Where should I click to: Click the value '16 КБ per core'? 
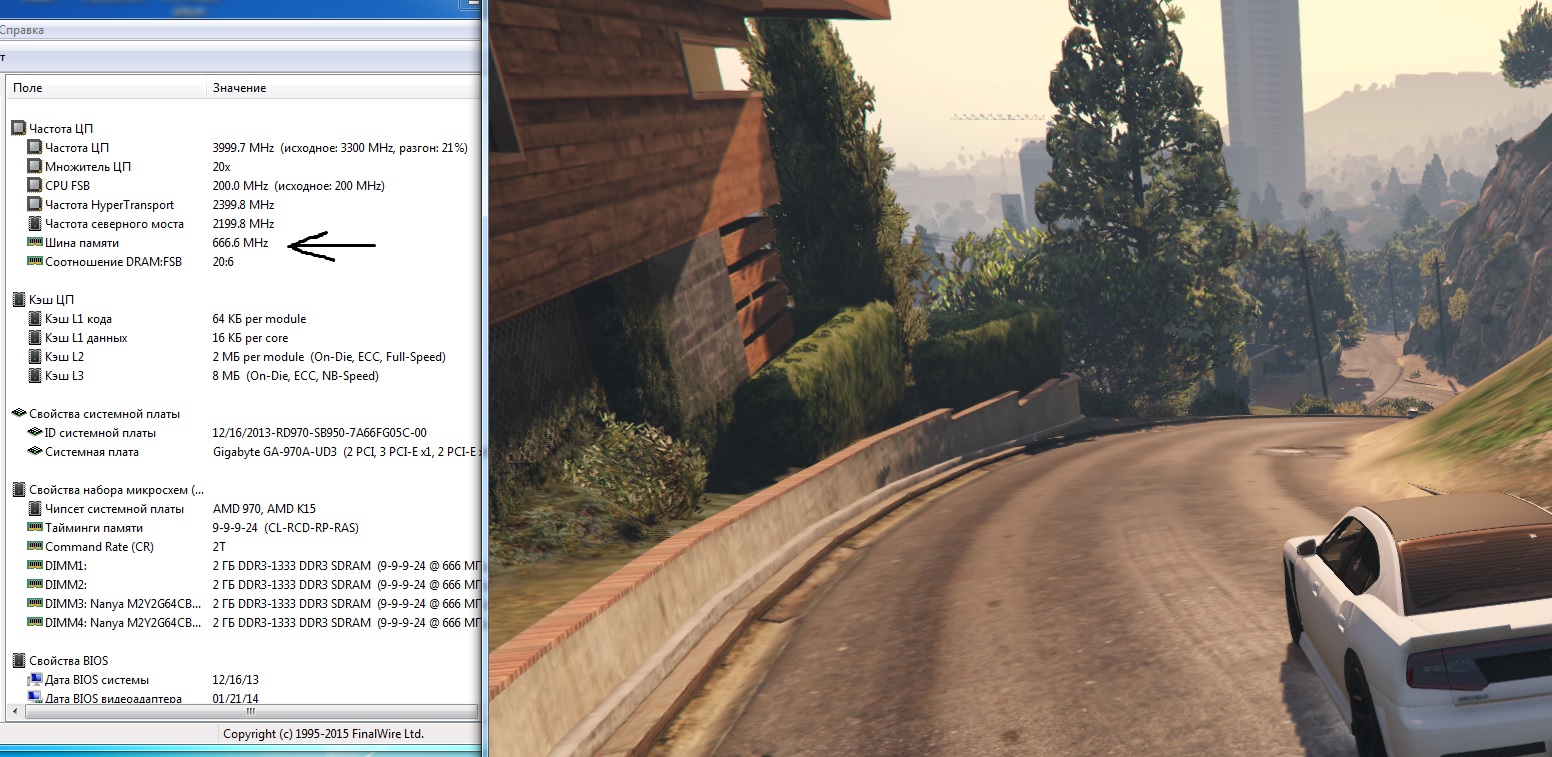pos(251,338)
